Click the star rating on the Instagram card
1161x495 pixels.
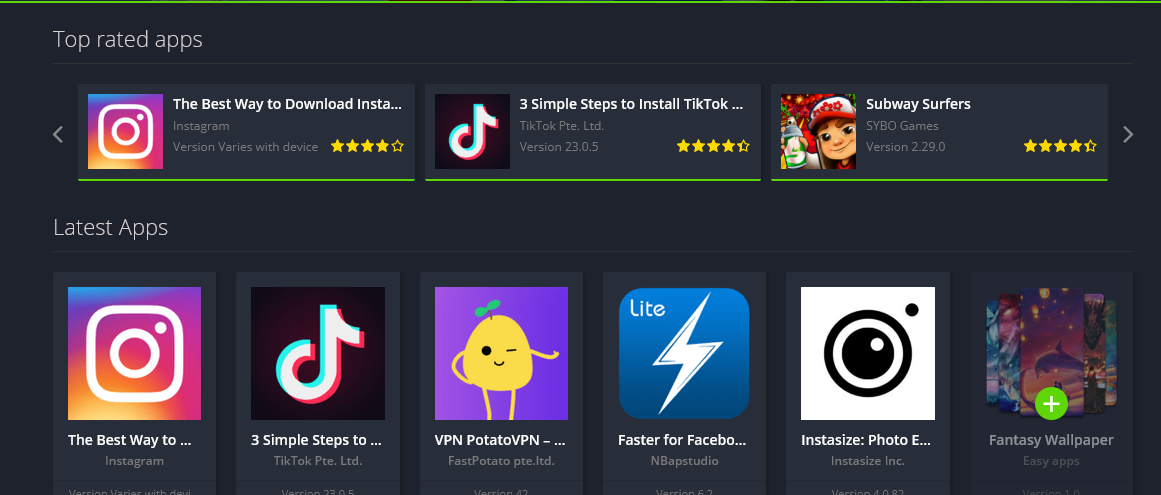(367, 147)
